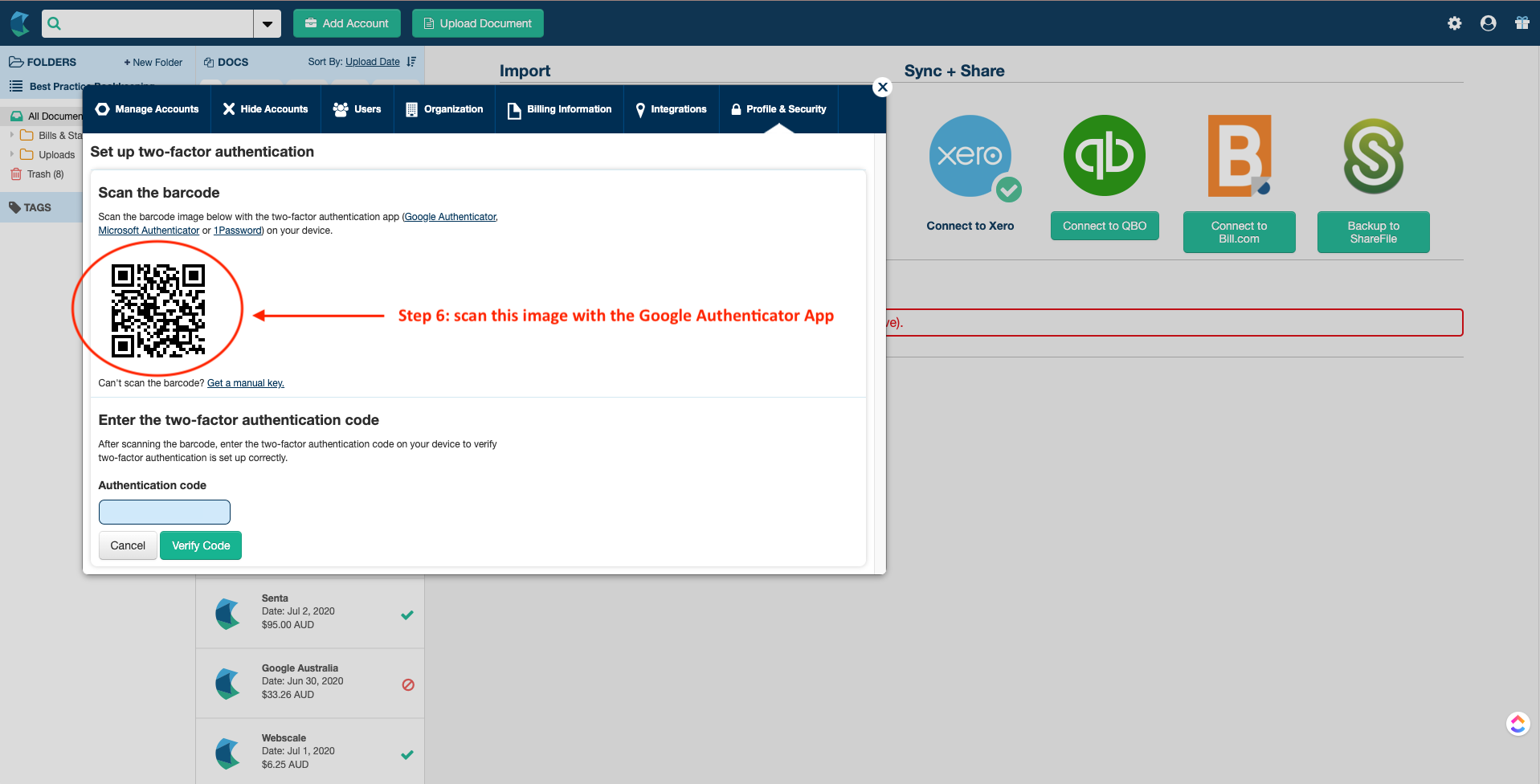
Task: Click the Microsoft Authenticator link
Action: [x=149, y=231]
